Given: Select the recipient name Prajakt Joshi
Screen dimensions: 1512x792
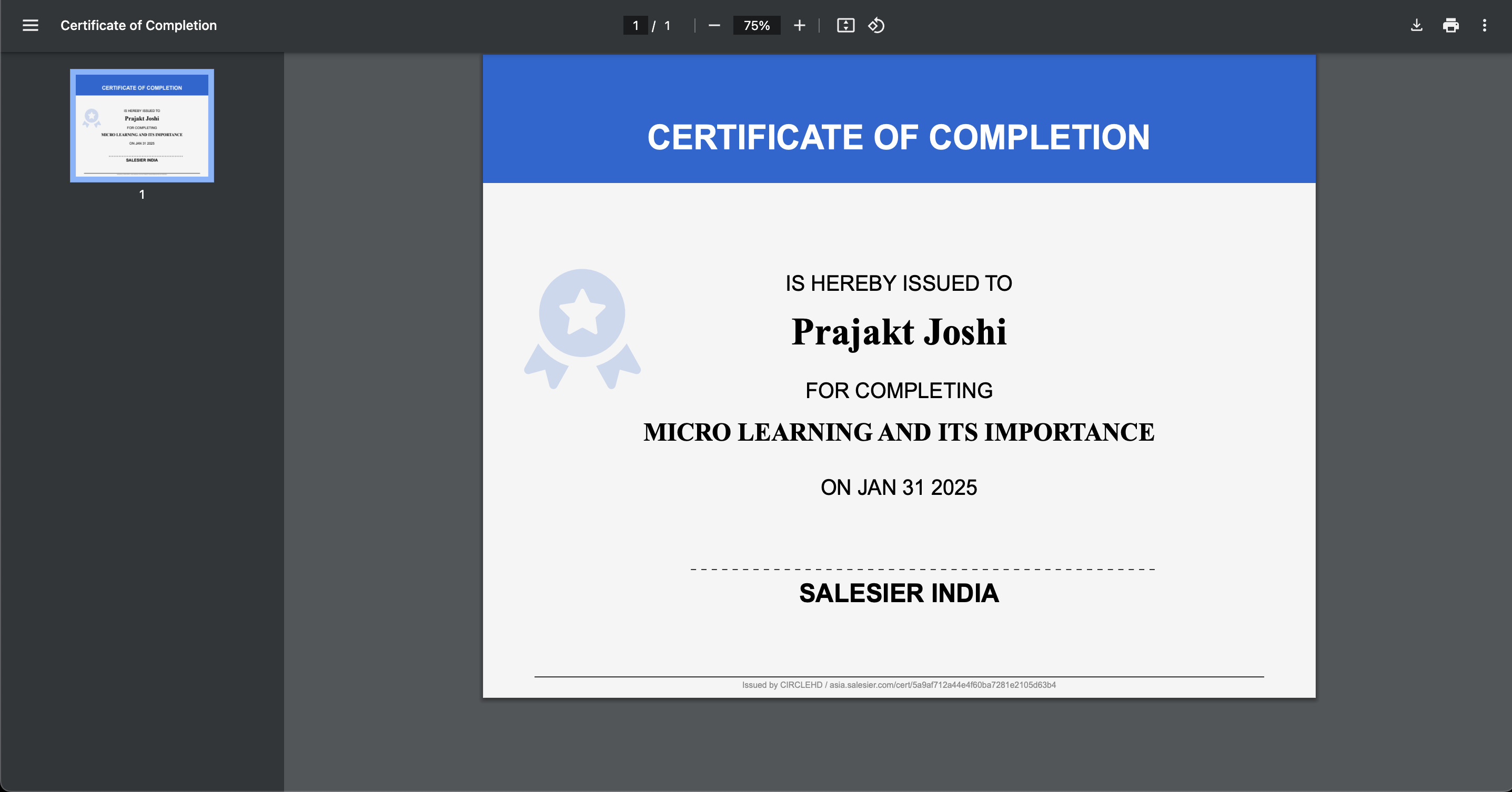Looking at the screenshot, I should [899, 333].
